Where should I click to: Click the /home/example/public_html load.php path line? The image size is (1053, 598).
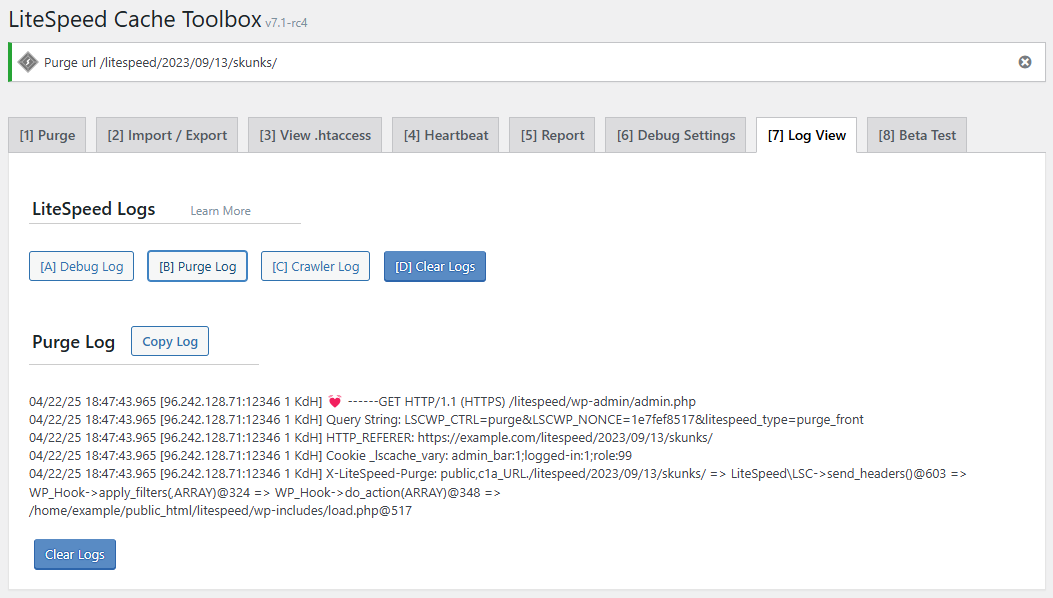click(x=220, y=511)
